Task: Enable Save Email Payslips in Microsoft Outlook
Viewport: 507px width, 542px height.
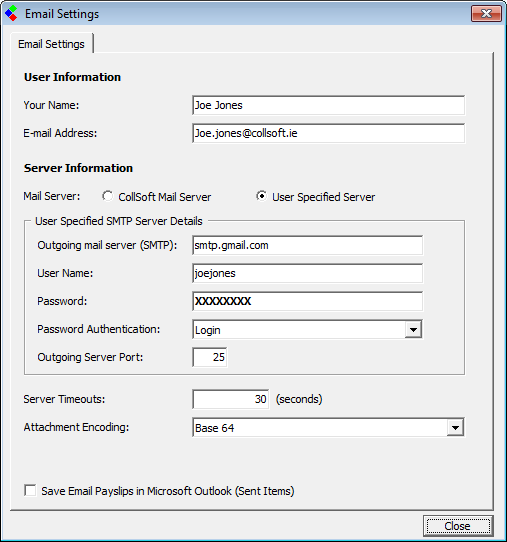Action: click(x=30, y=490)
